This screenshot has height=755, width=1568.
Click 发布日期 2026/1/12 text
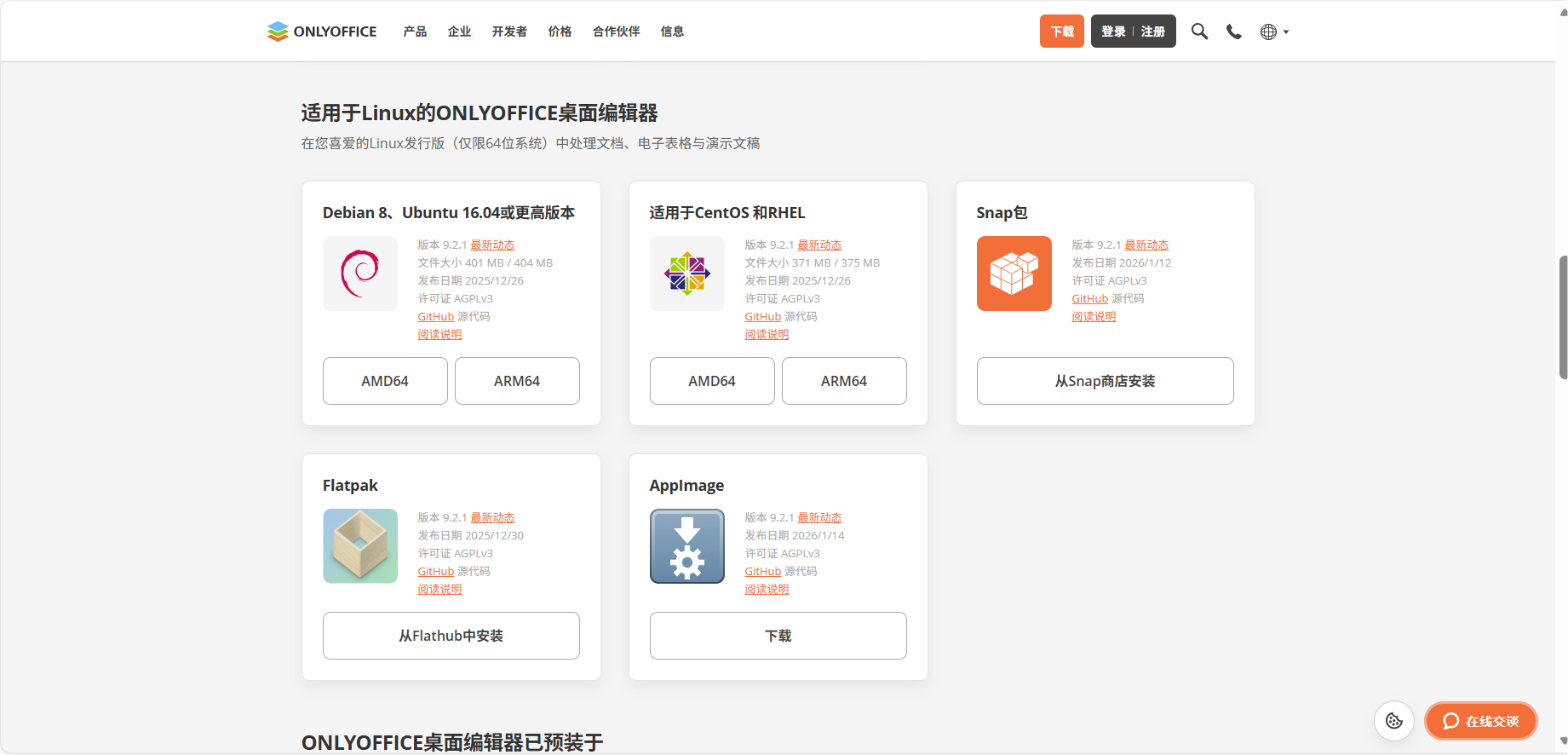coord(1122,263)
